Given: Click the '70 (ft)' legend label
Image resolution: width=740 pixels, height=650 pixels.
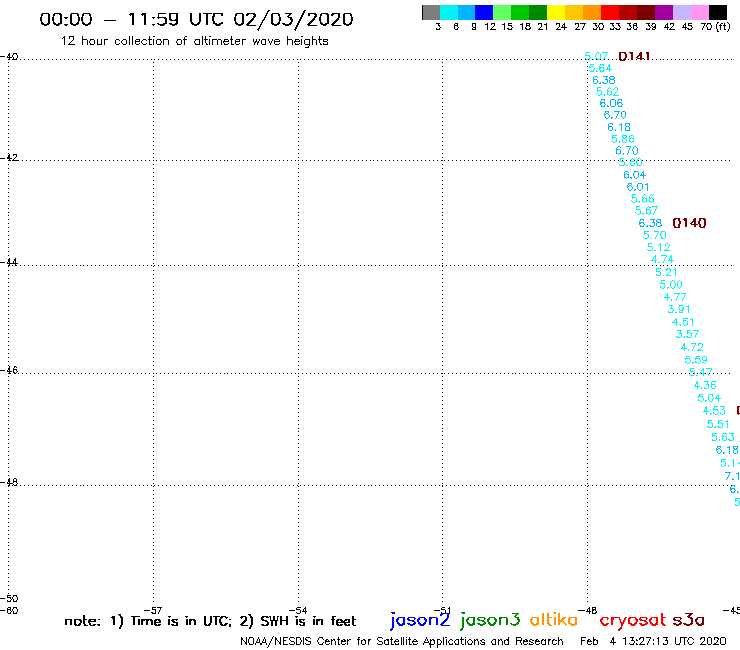Looking at the screenshot, I should click(x=715, y=26).
